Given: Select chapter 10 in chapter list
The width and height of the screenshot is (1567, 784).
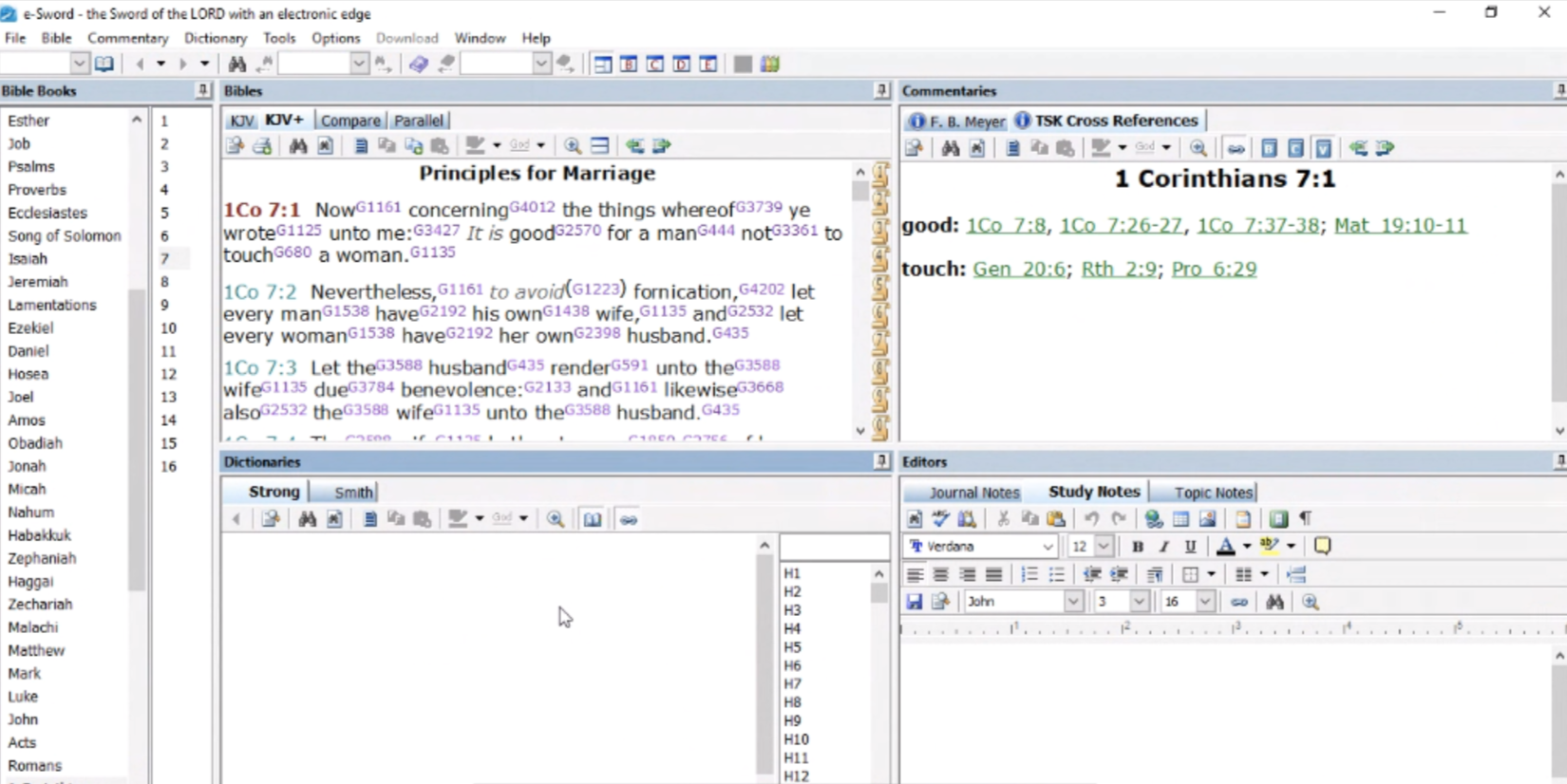Looking at the screenshot, I should tap(168, 327).
